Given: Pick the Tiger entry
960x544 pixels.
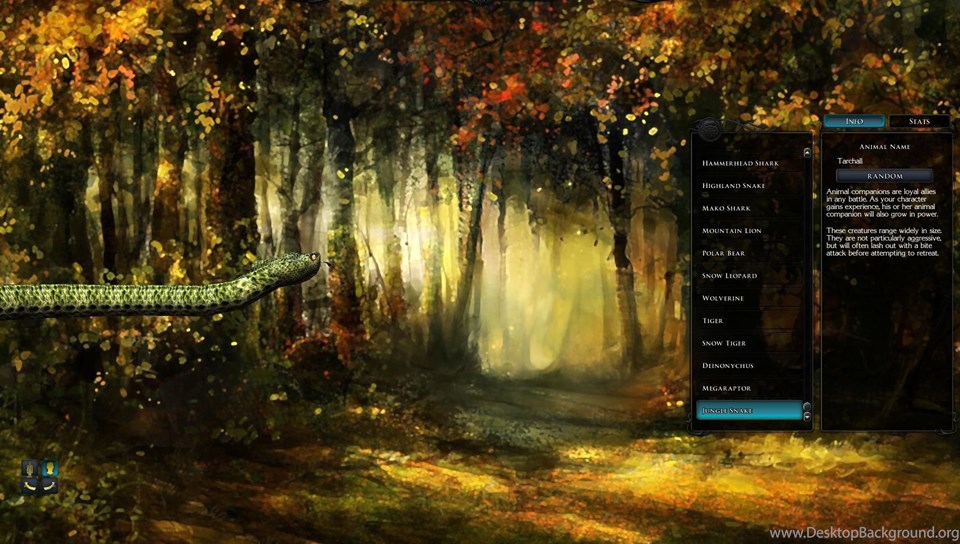Looking at the screenshot, I should tap(749, 321).
